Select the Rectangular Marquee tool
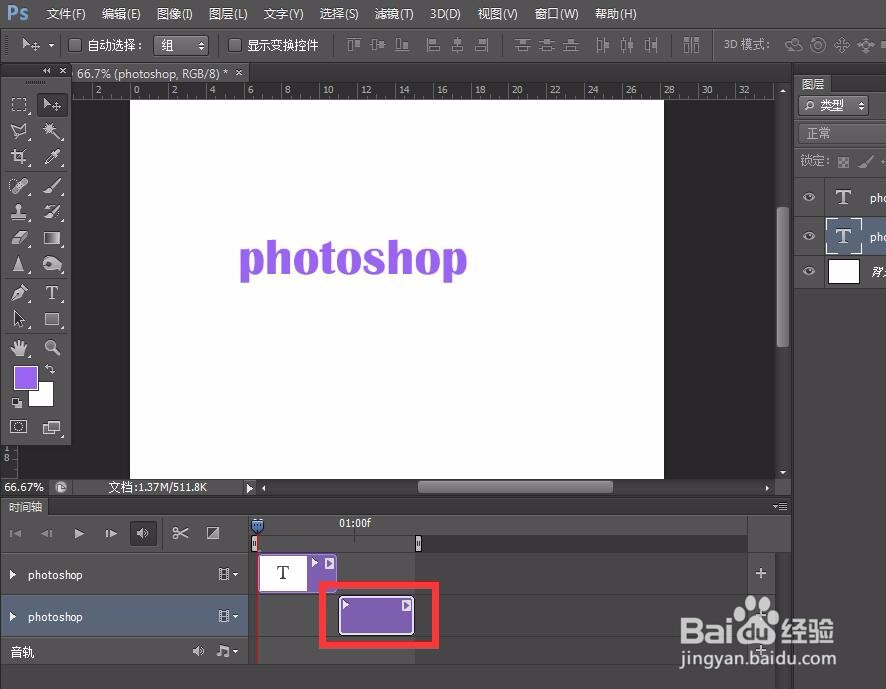 tap(19, 105)
